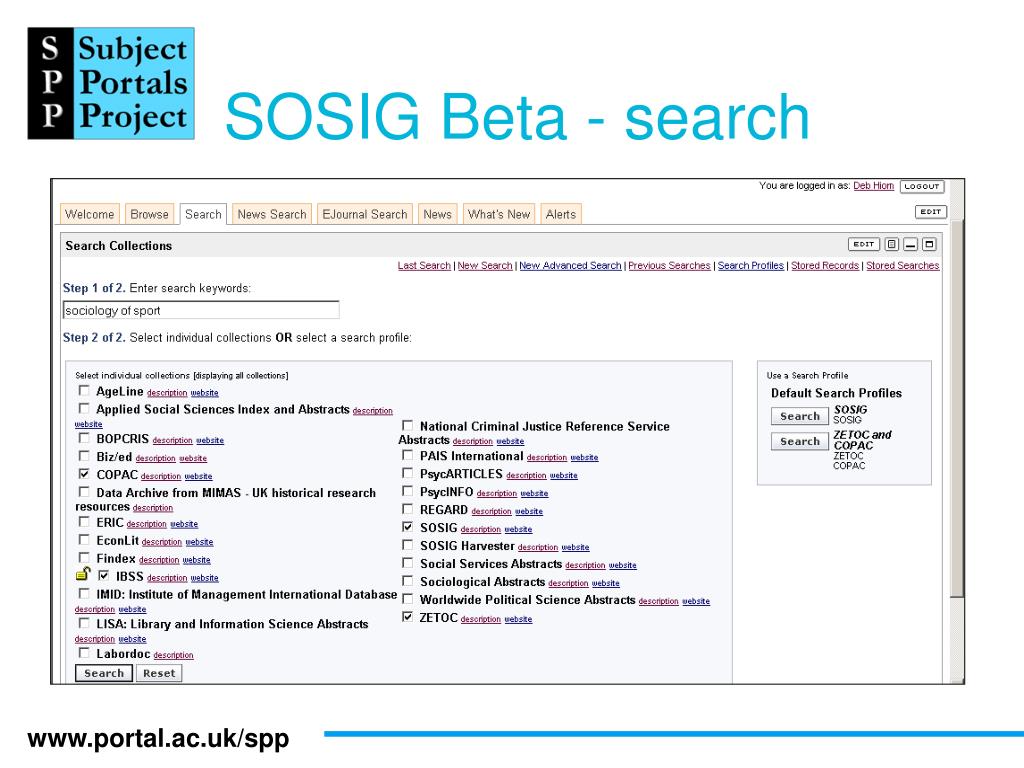Tick the AgeLine checkbox

pos(84,391)
